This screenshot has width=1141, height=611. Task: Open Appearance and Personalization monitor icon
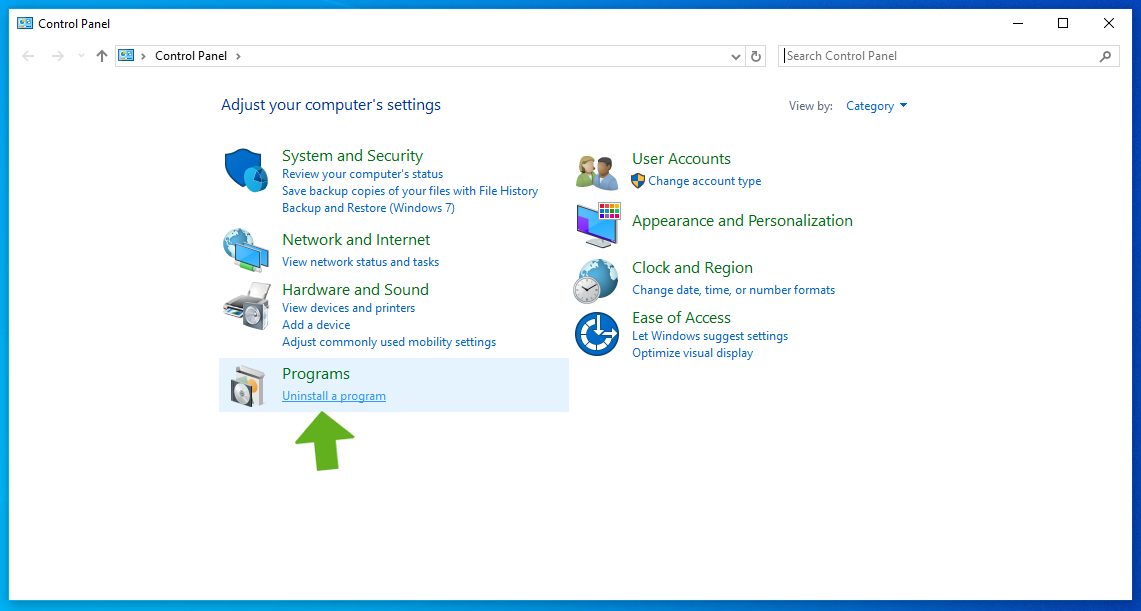point(597,224)
